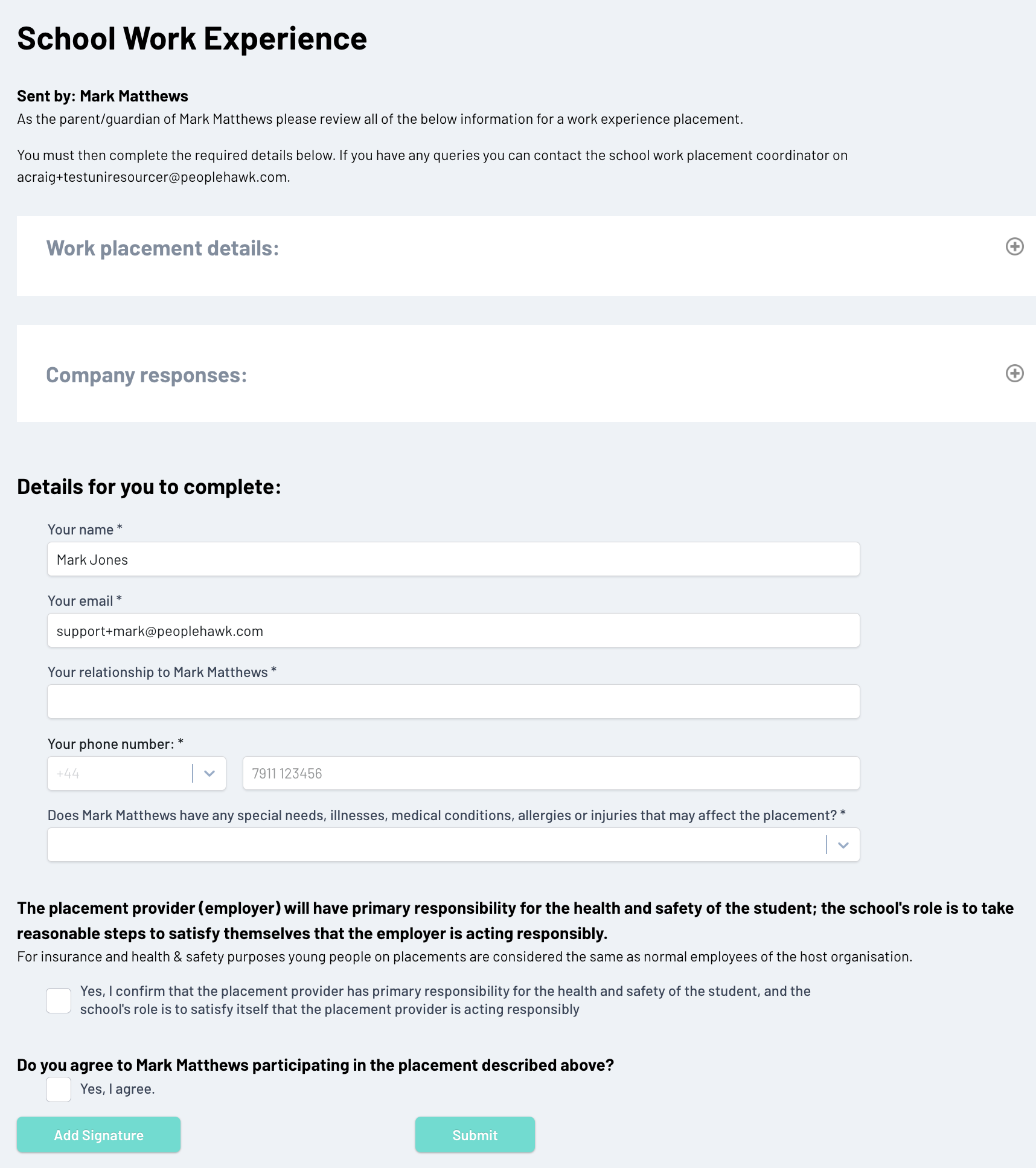Click the Your name input field
The image size is (1036, 1168).
(x=453, y=559)
